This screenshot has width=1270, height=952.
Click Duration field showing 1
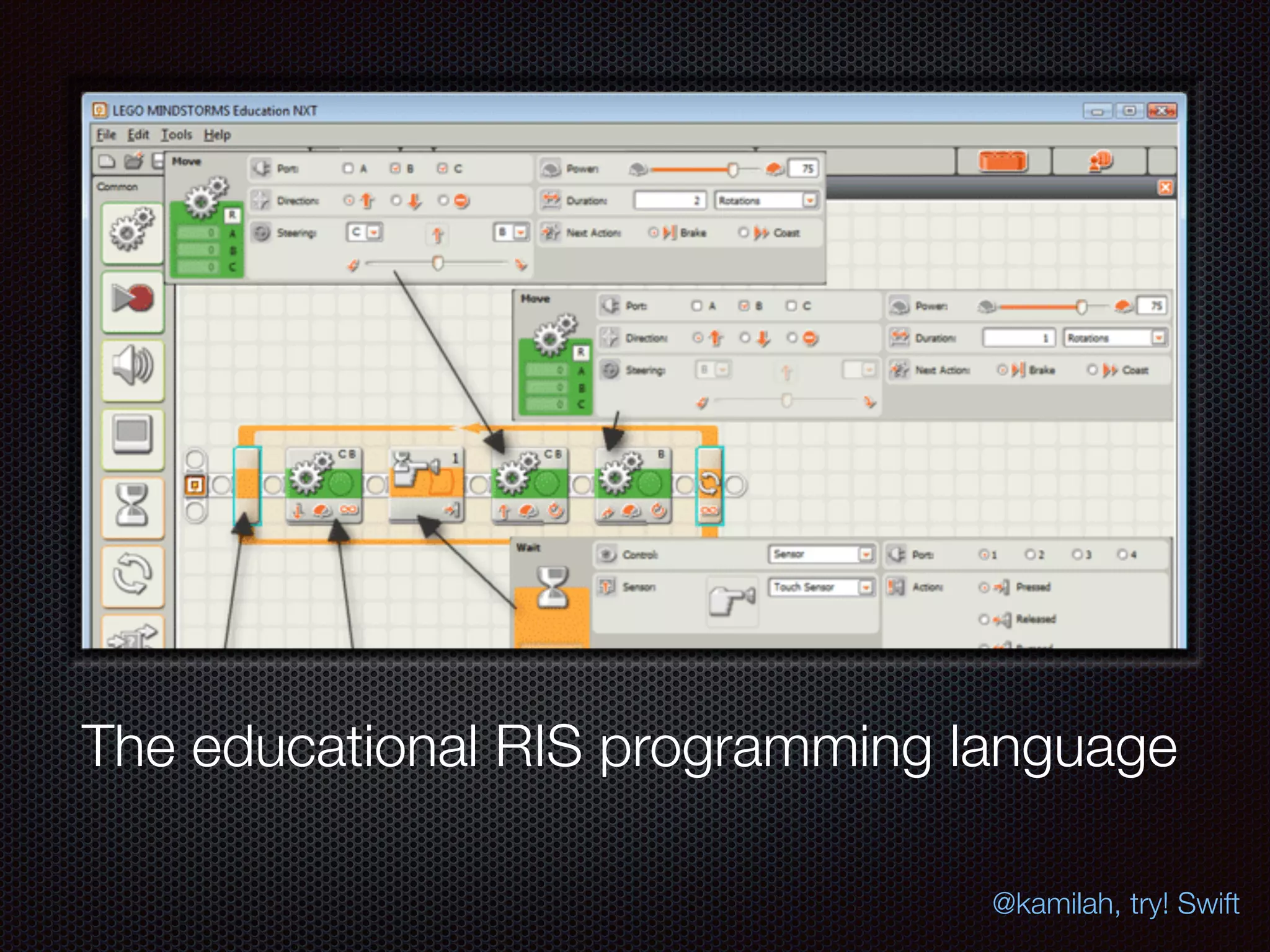1019,338
